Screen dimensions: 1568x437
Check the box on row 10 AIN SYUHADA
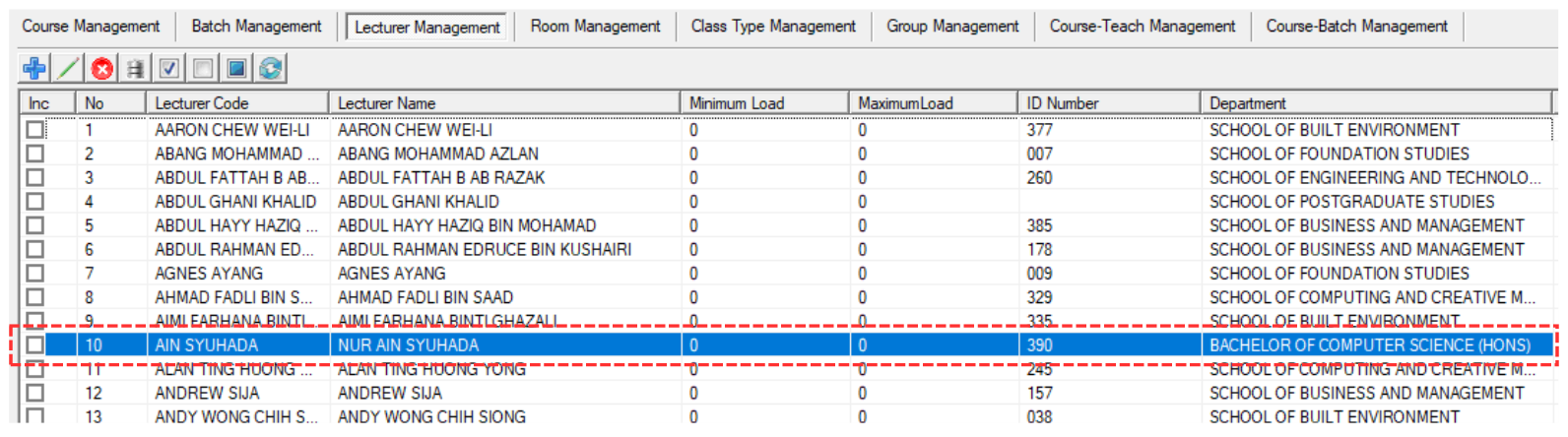[35, 345]
